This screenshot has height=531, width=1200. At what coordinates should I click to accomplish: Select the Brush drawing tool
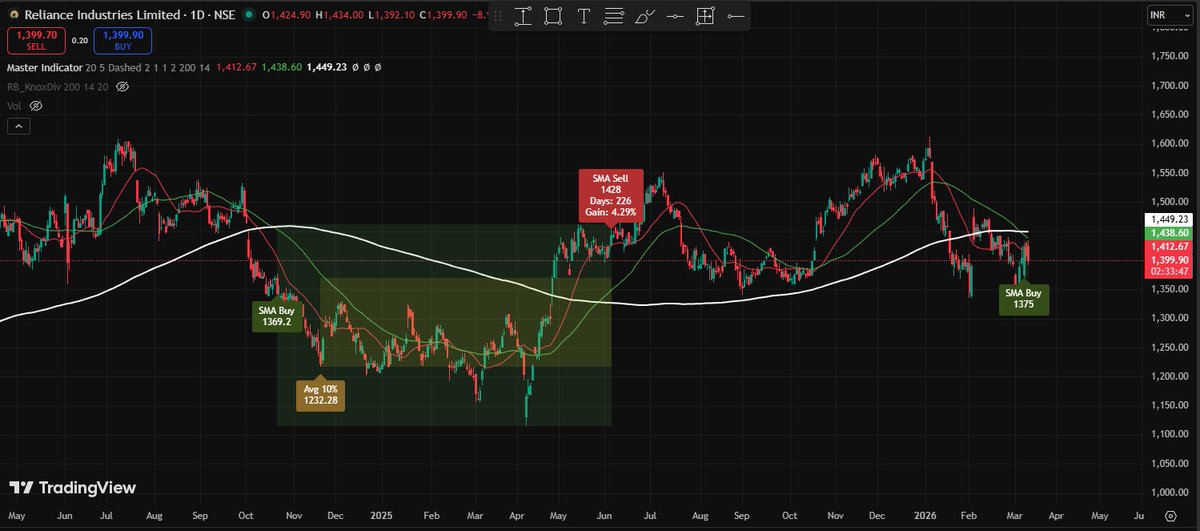pos(645,17)
